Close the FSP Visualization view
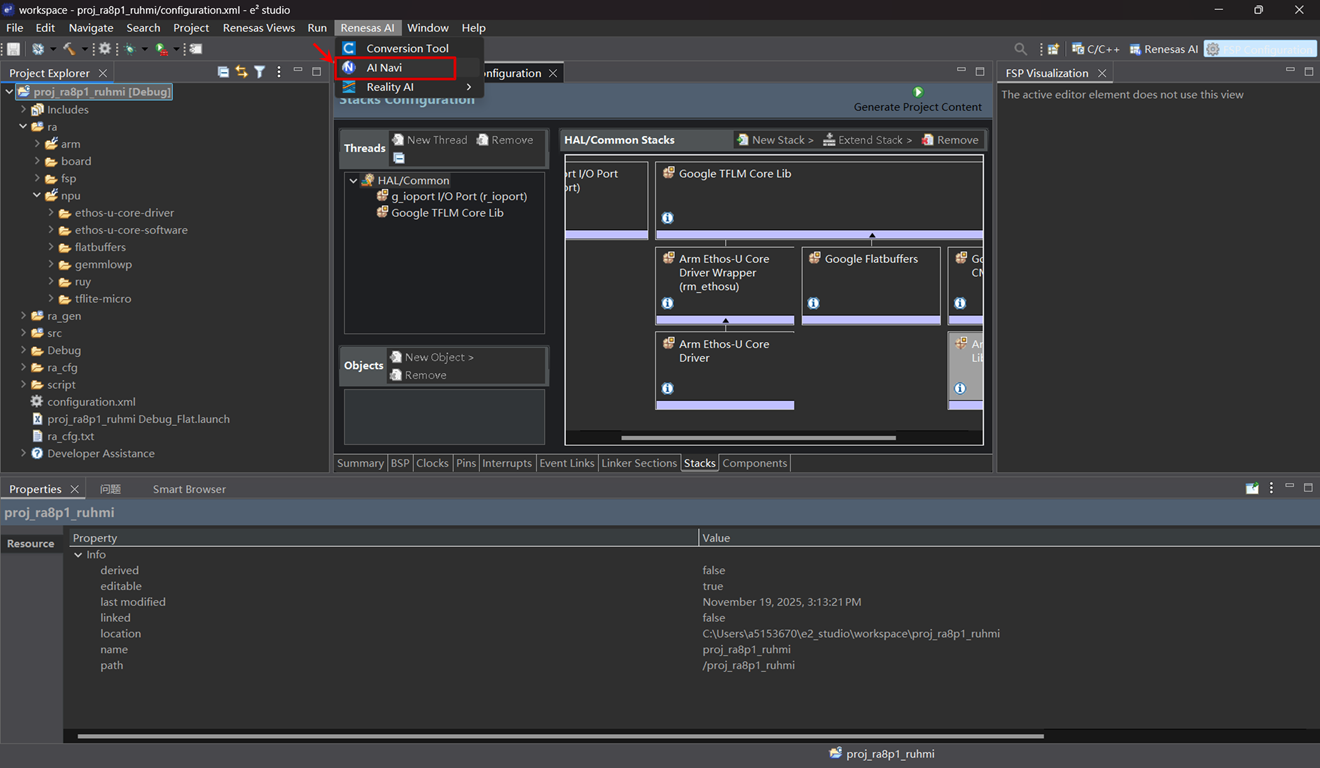The height and width of the screenshot is (768, 1320). point(1102,73)
